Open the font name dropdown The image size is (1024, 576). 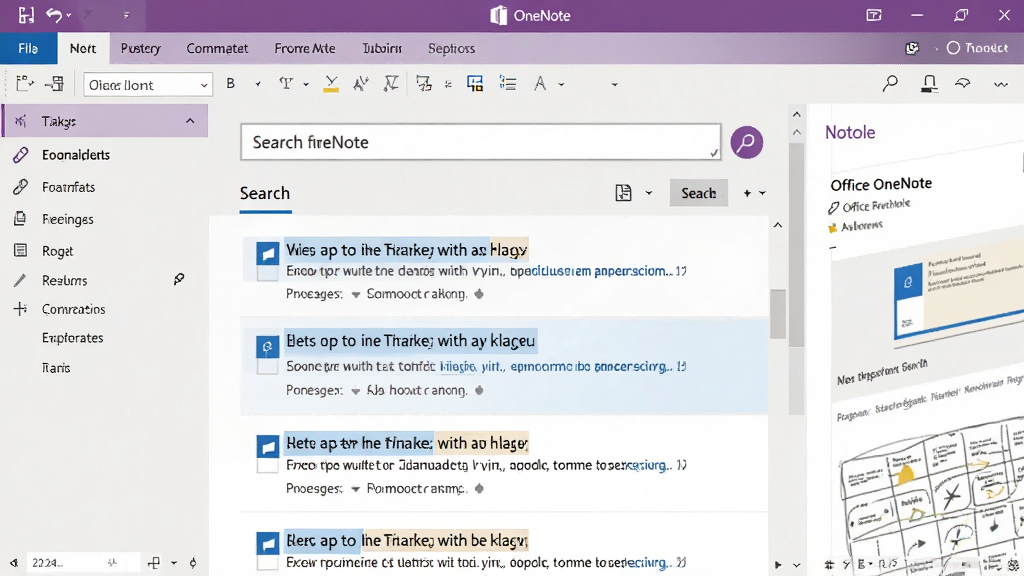click(204, 85)
